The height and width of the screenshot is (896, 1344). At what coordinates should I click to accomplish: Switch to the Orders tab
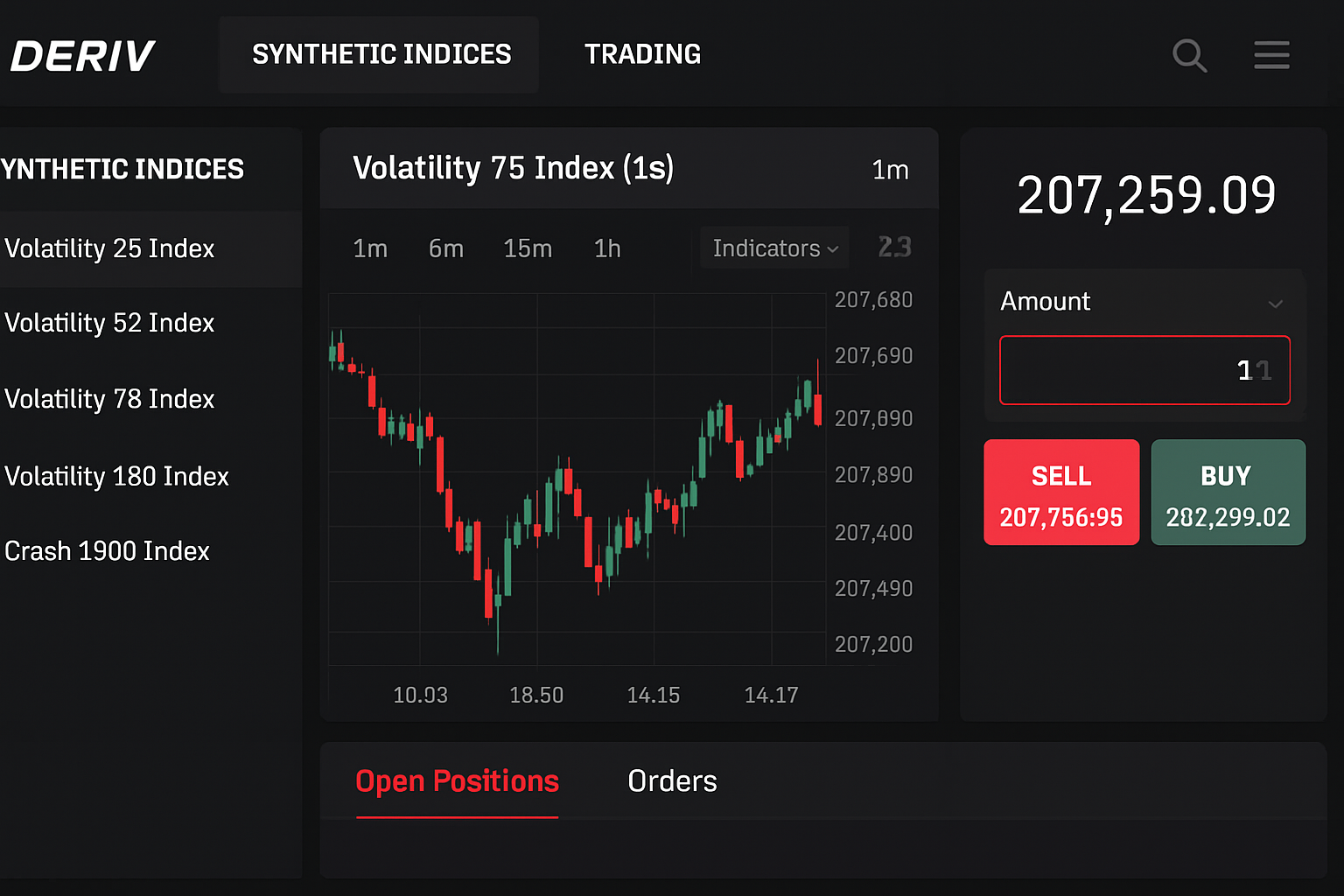pyautogui.click(x=672, y=780)
